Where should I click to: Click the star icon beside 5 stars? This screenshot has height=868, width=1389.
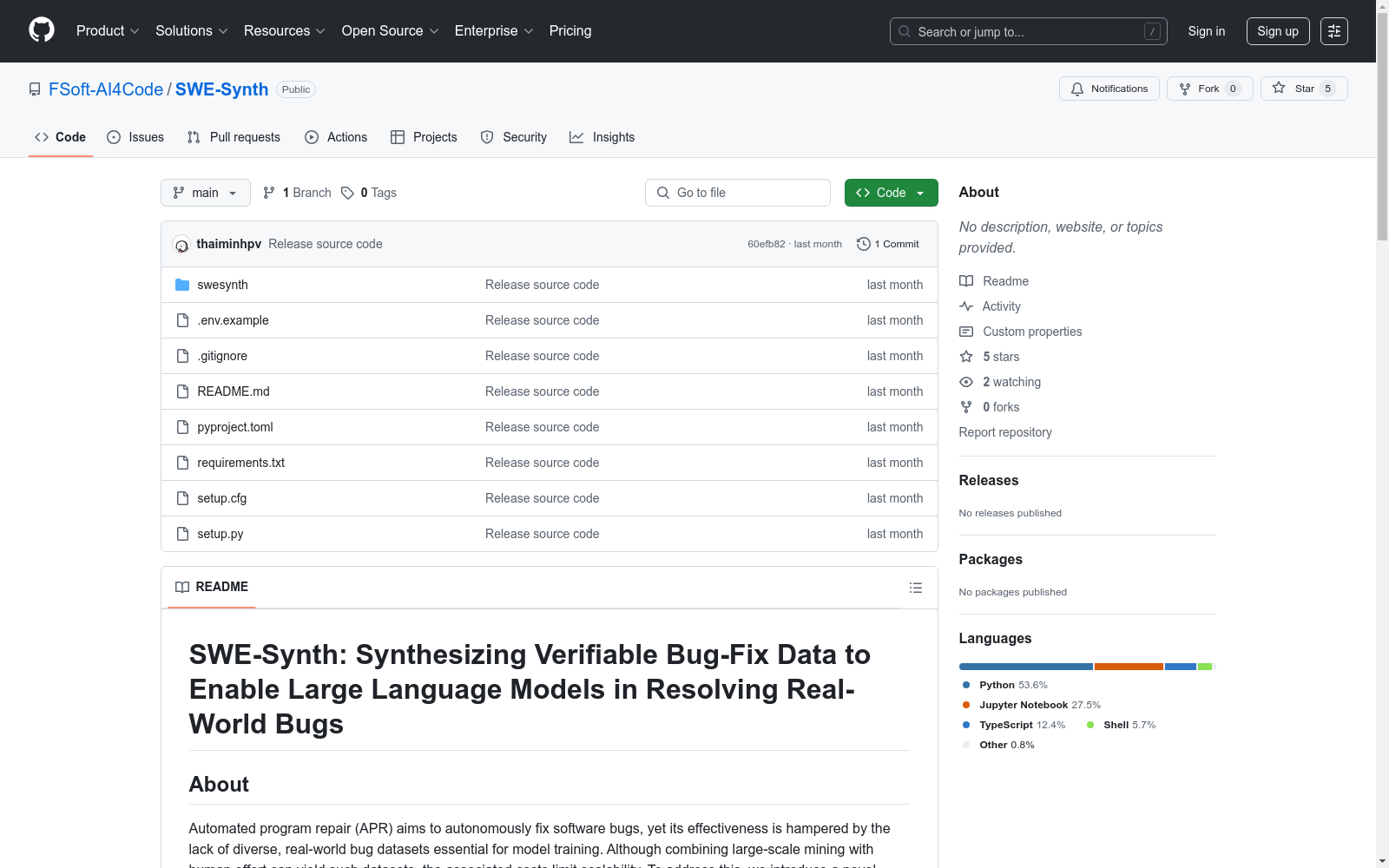click(966, 357)
